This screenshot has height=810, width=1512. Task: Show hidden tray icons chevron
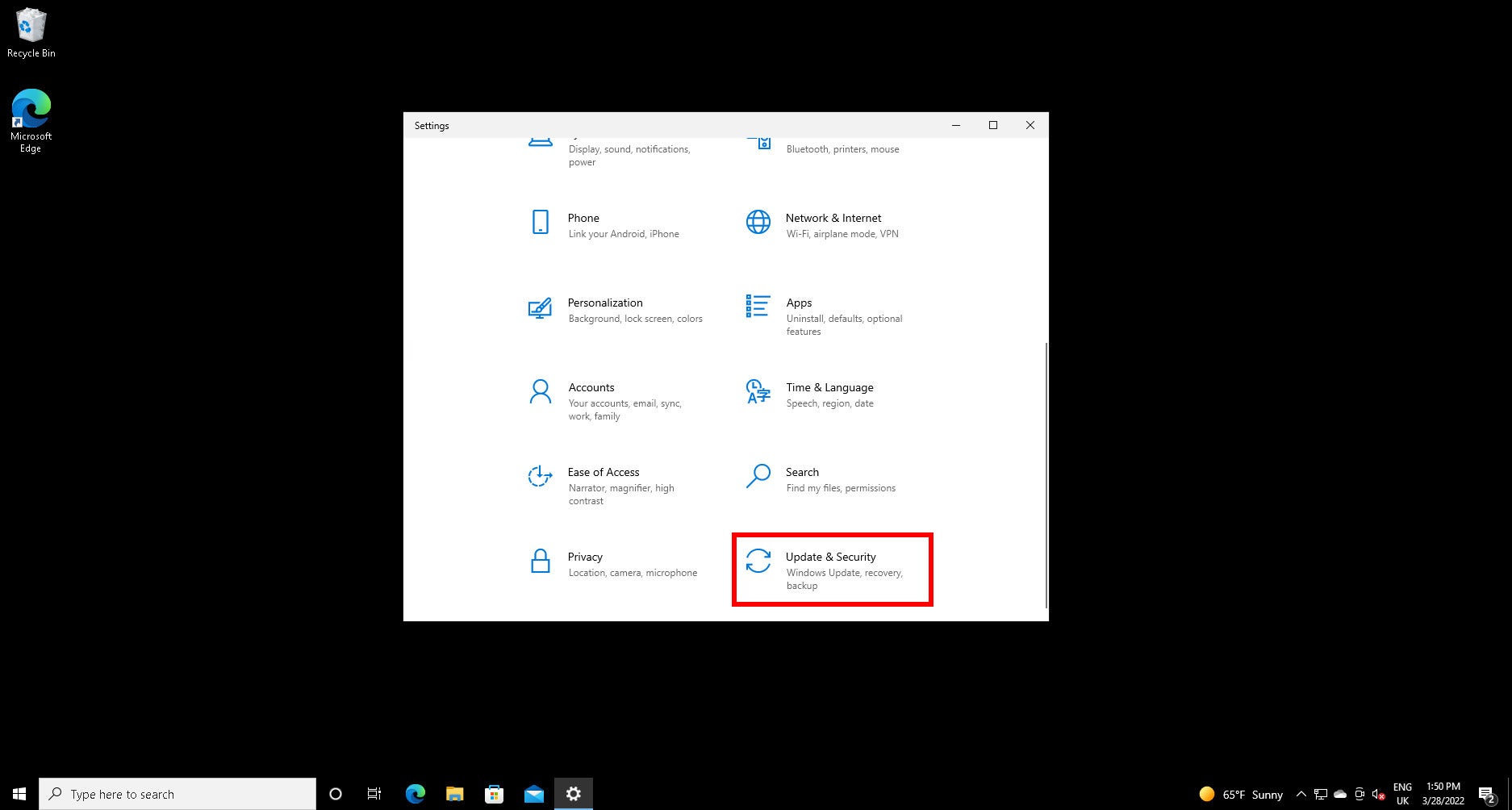(x=1301, y=794)
